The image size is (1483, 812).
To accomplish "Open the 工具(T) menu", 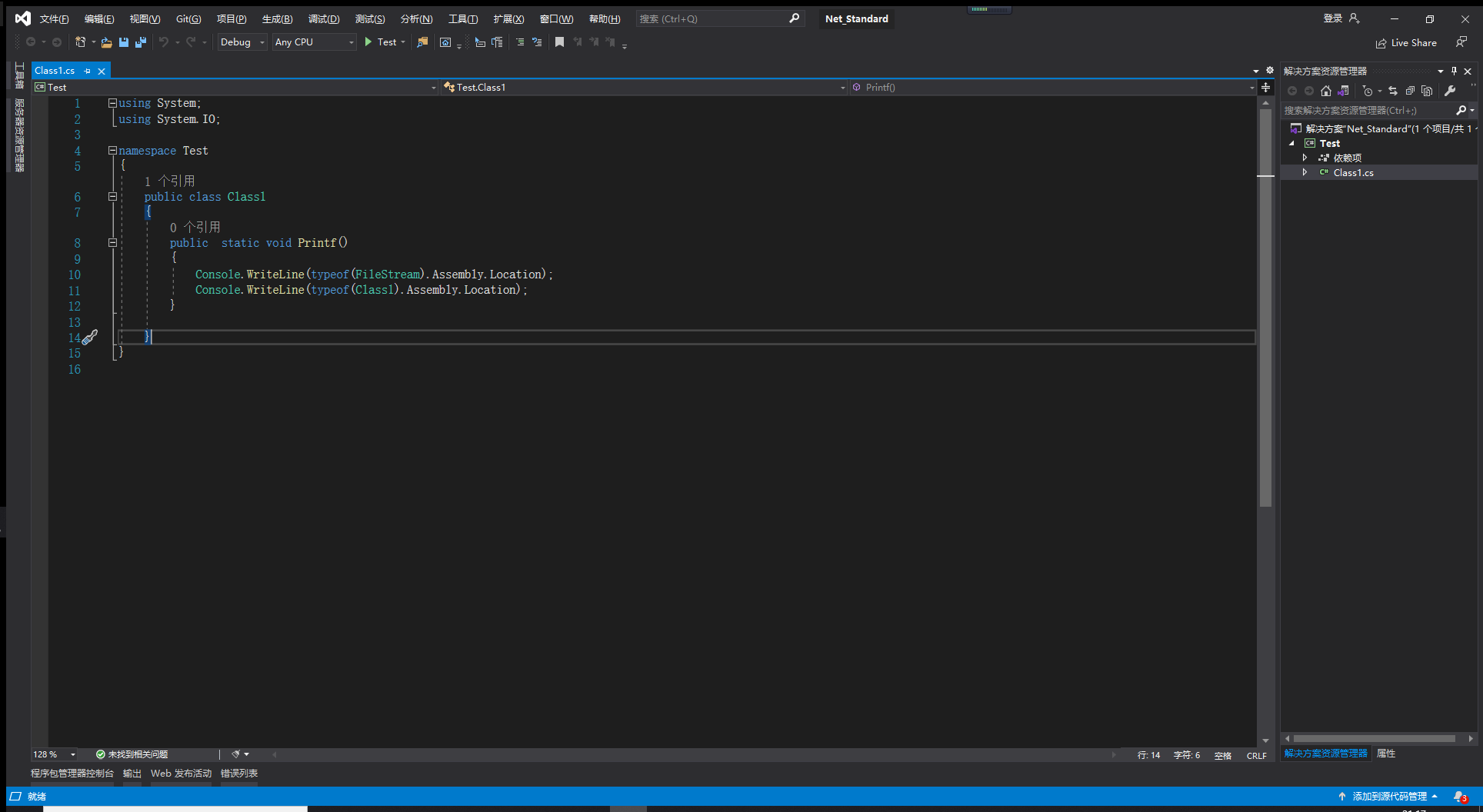I will point(463,18).
